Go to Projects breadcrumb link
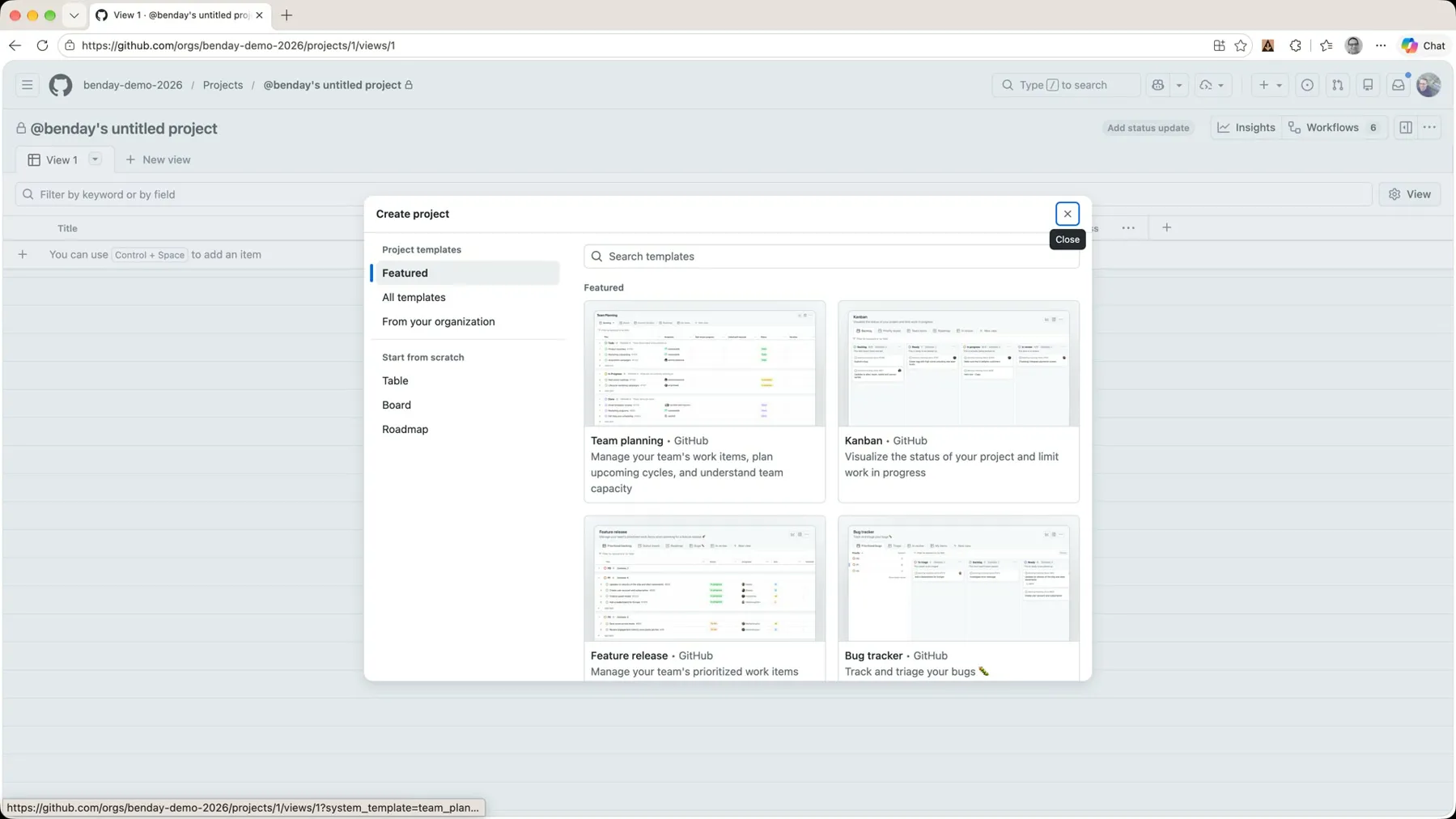Viewport: 1456px width, 819px height. coord(223,85)
